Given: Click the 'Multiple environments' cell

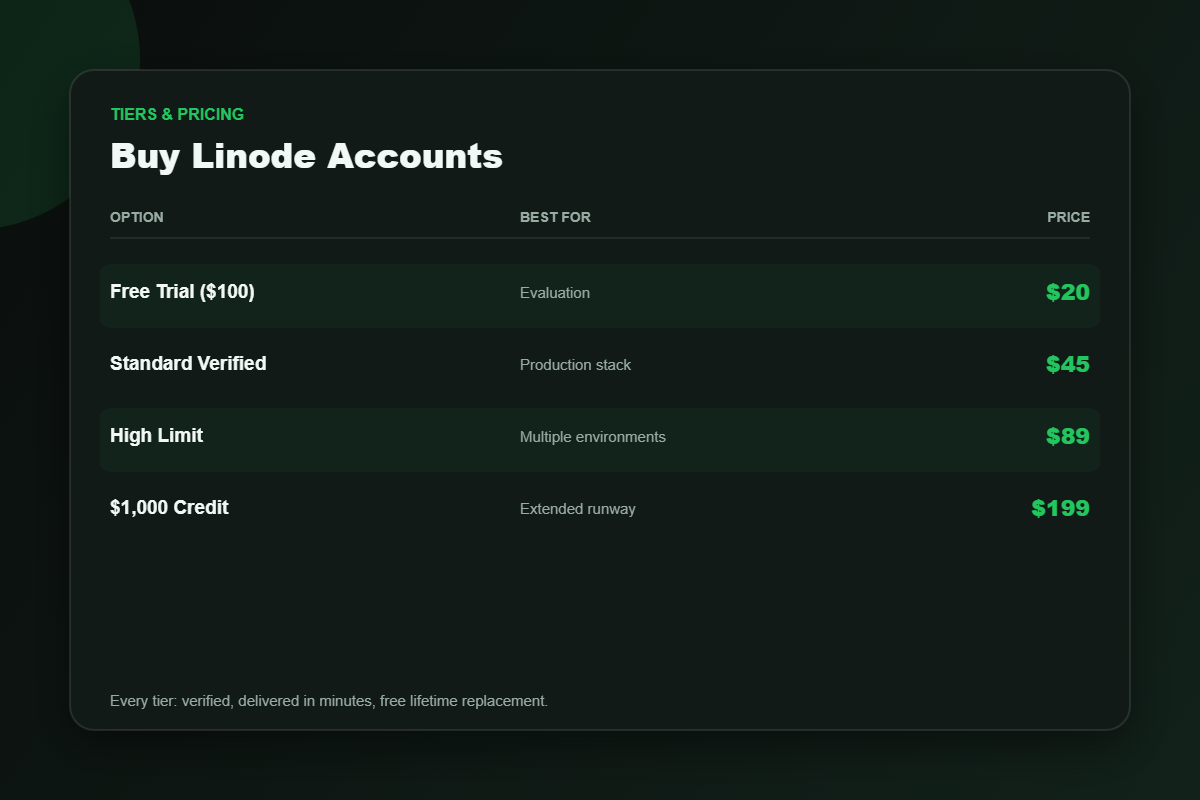Looking at the screenshot, I should [593, 437].
